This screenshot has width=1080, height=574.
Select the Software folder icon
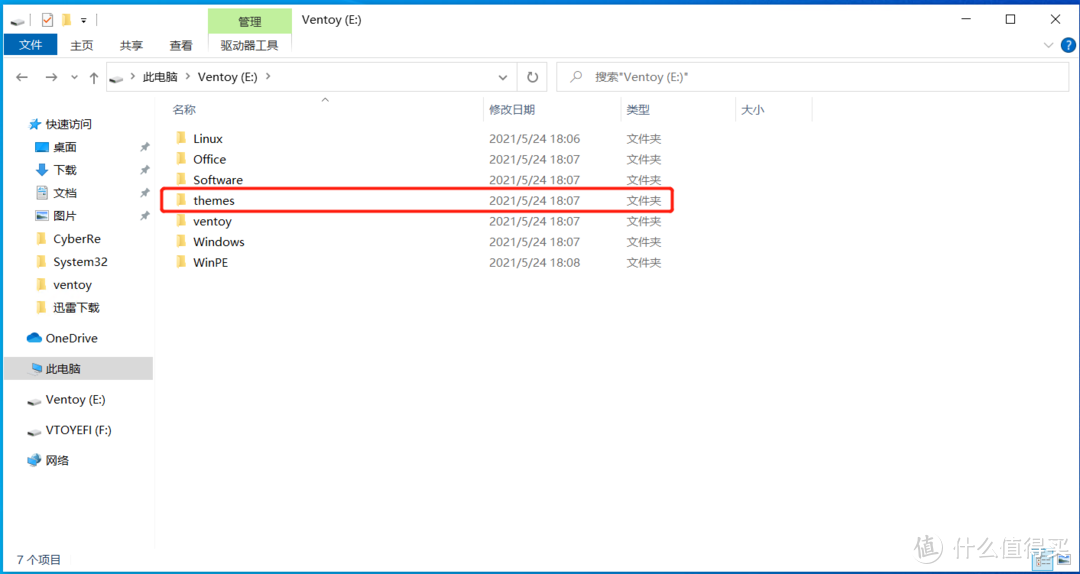pos(181,179)
